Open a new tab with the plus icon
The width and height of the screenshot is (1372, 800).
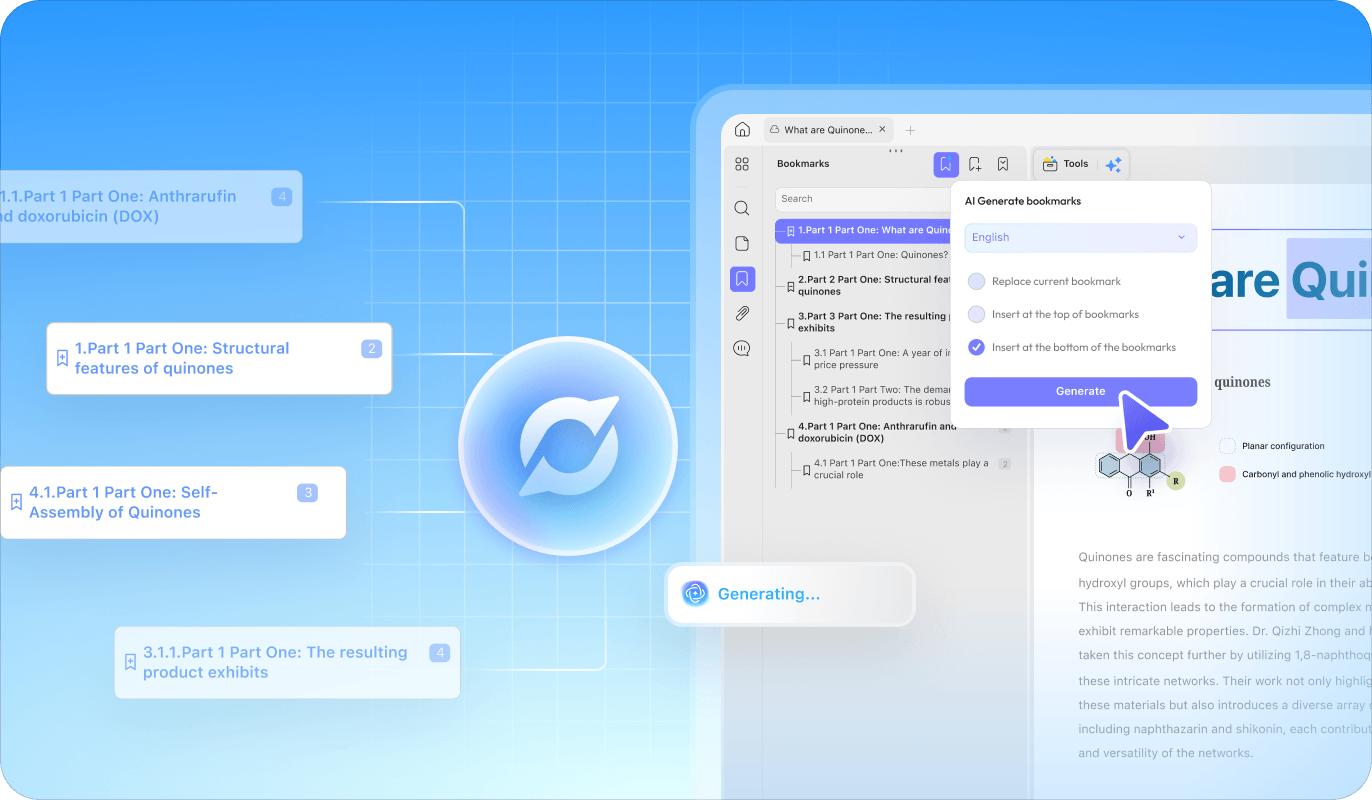click(910, 130)
